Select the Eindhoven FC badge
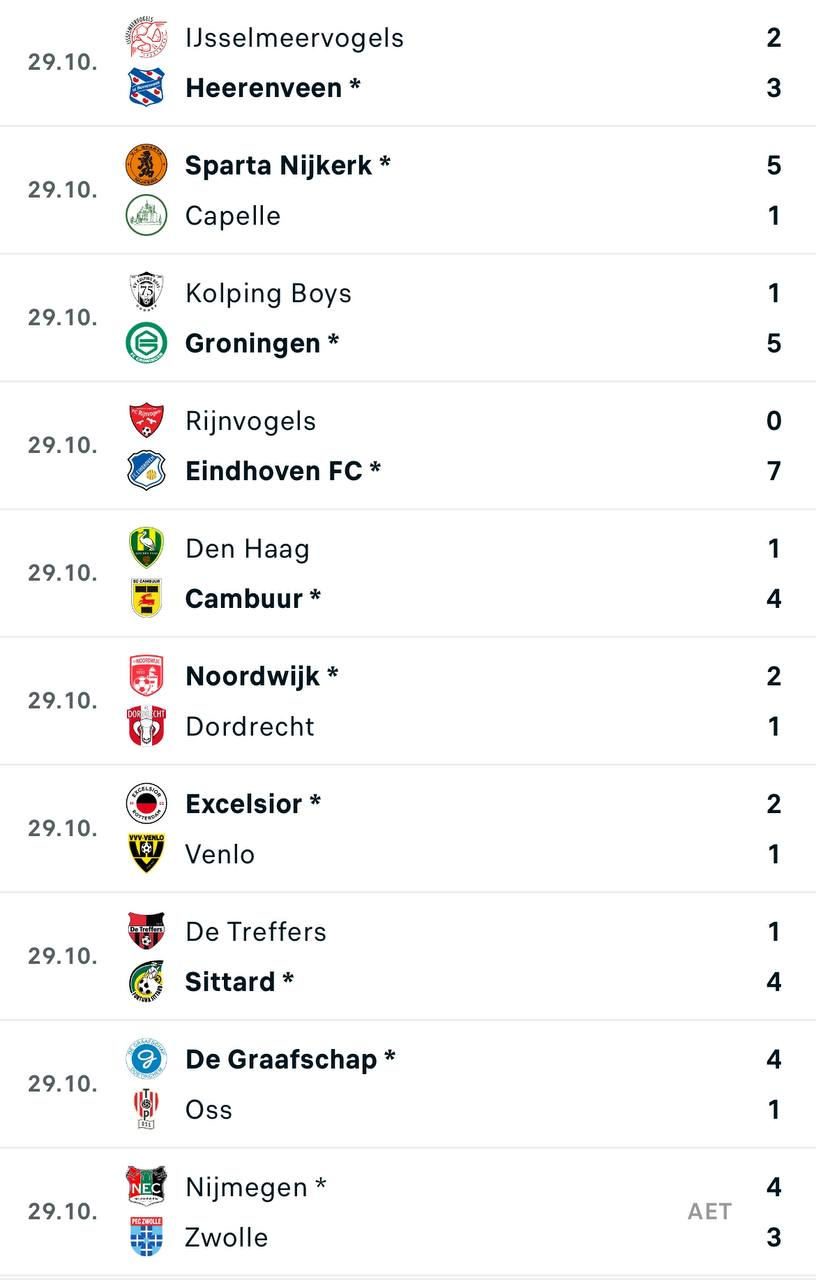 146,471
